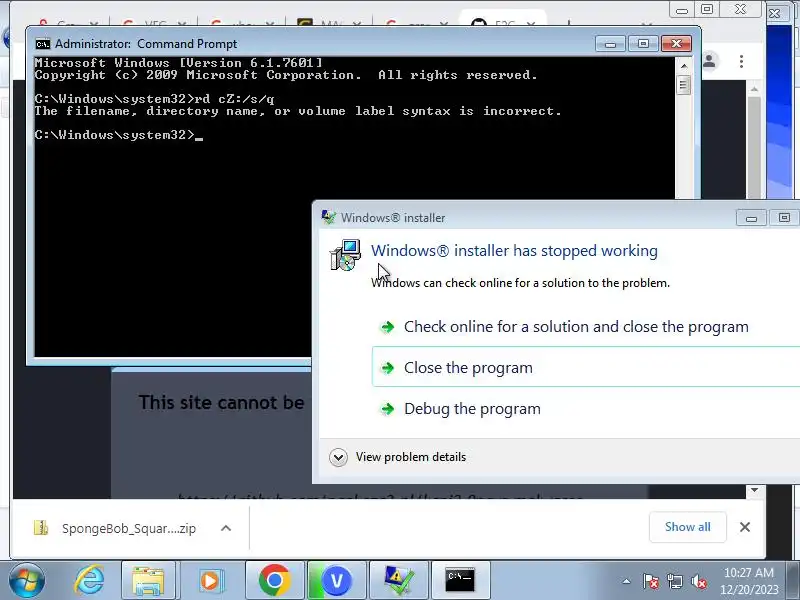Minimize the Chrome browser window
The width and height of the screenshot is (800, 600).
click(682, 10)
